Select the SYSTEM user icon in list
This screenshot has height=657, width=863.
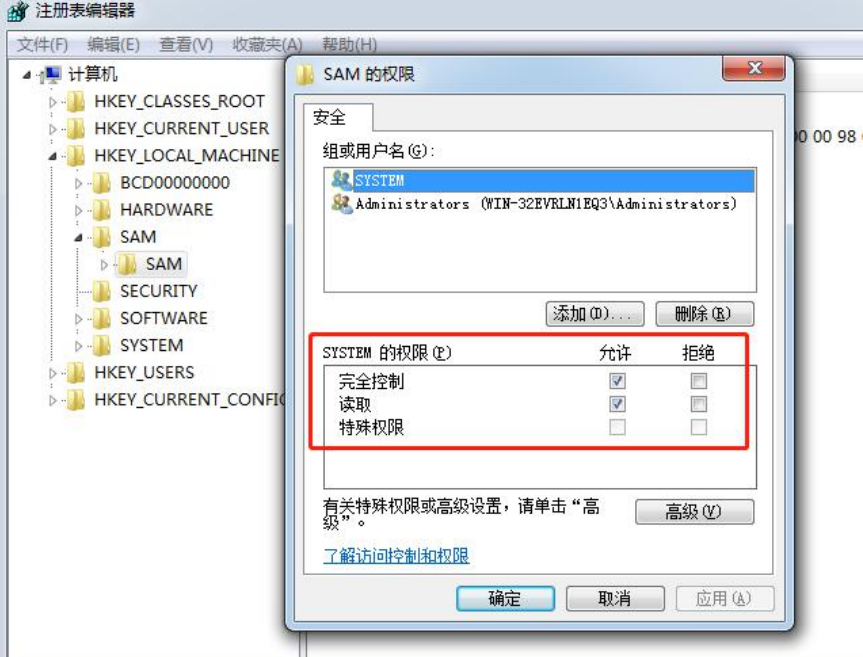pos(341,180)
